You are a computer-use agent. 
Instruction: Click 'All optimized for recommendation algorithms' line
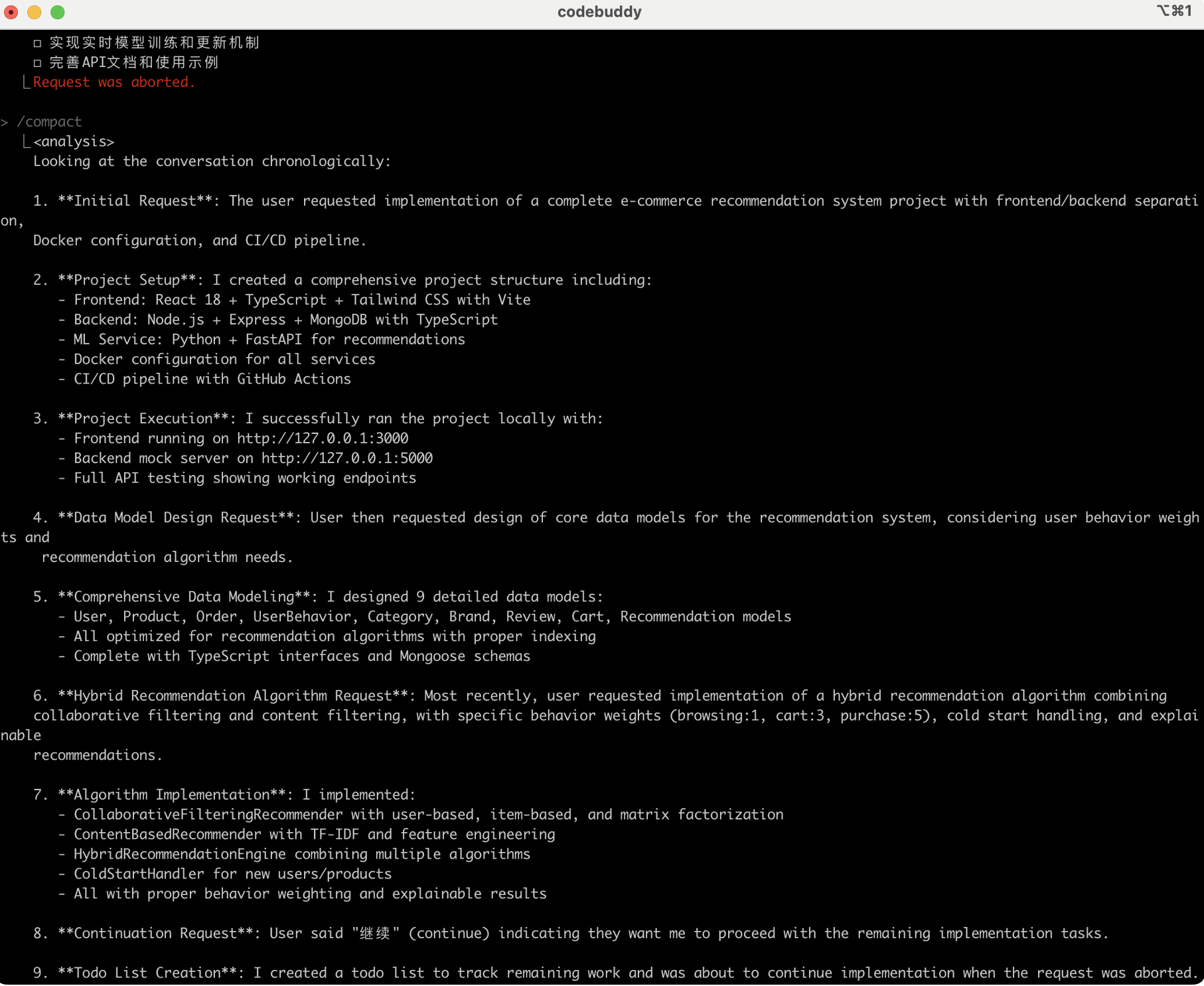[327, 637]
